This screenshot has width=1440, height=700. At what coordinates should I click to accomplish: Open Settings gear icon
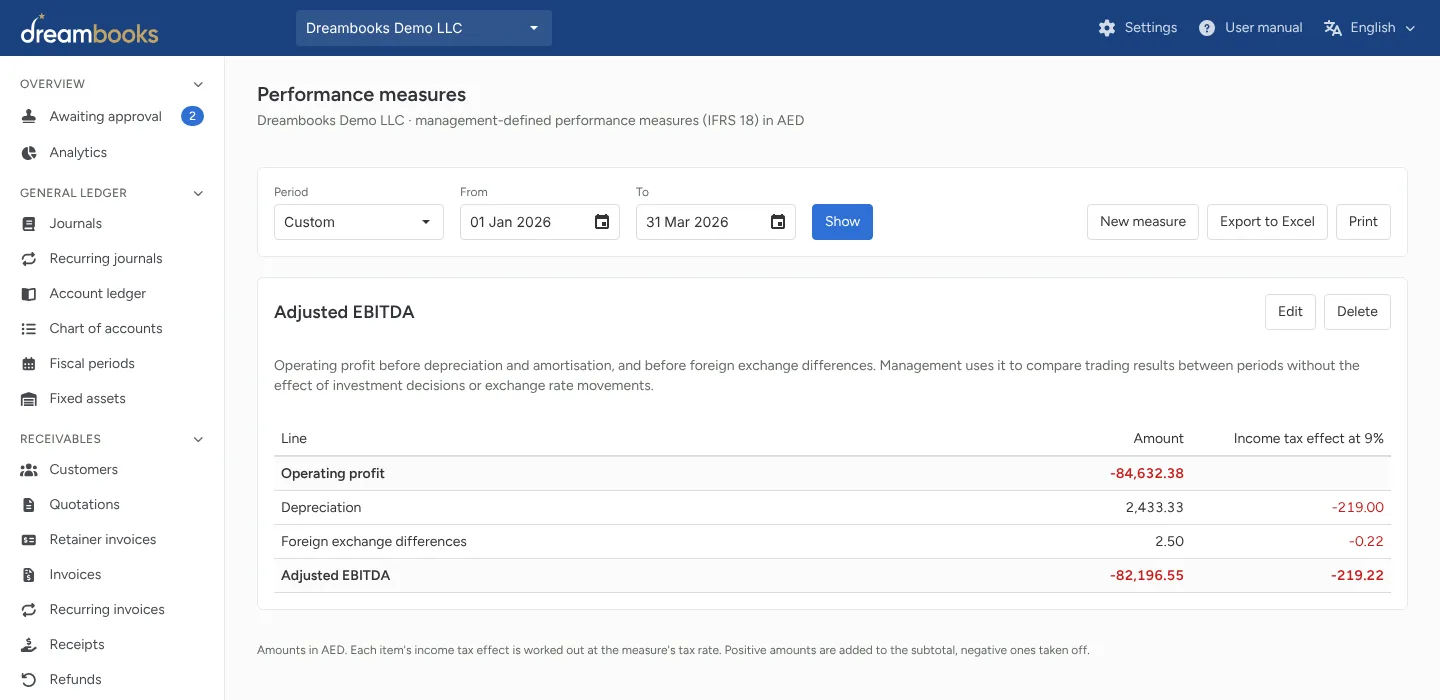[x=1107, y=28]
